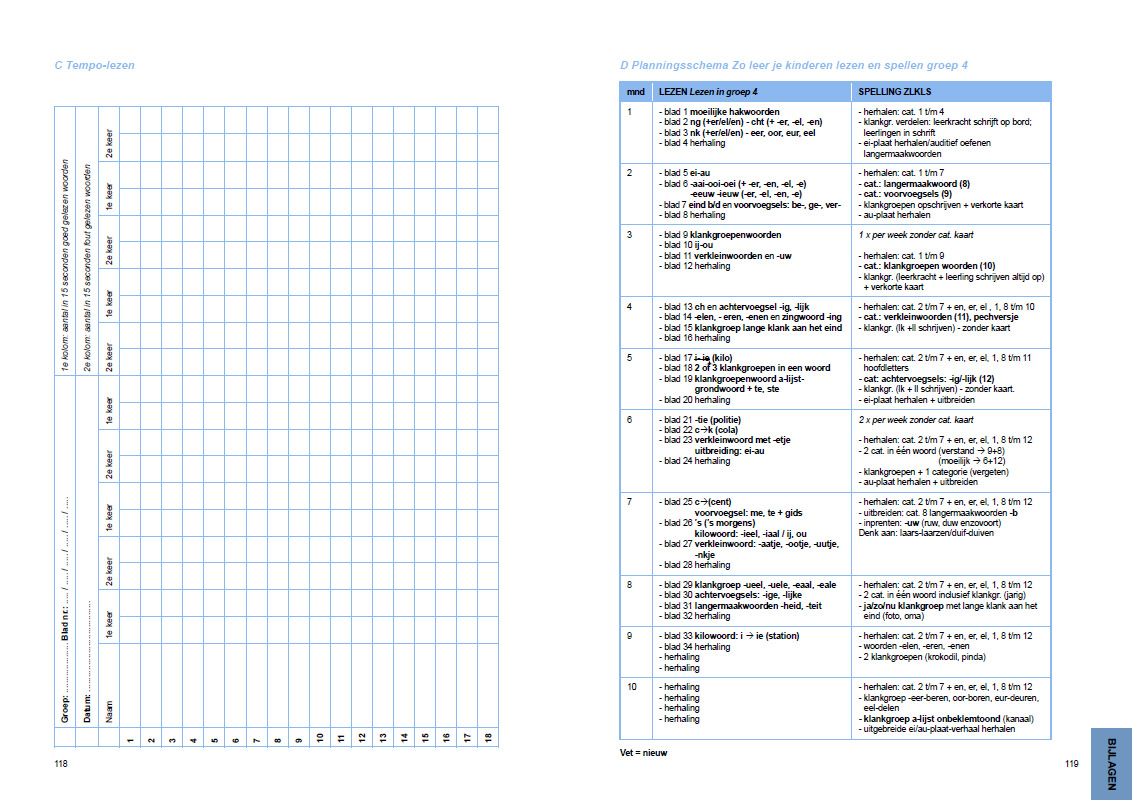This screenshot has width=1132, height=800.
Task: Click '2 x per week zonder cat. kaart'
Action: 915,419
